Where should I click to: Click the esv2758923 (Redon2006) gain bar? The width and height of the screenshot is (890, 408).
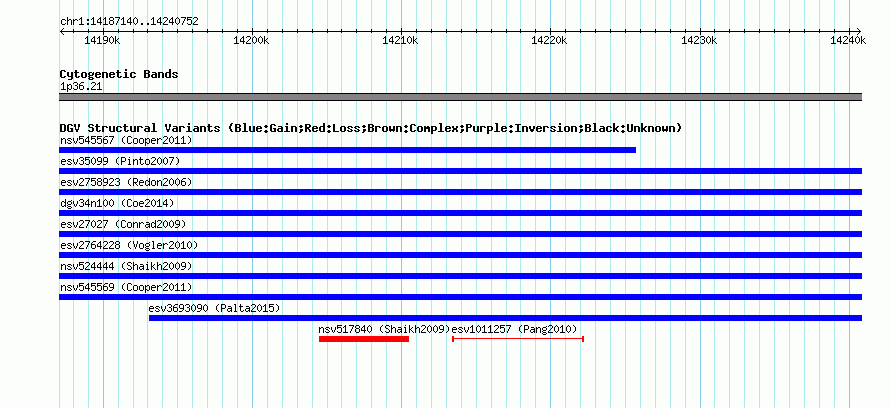460,192
